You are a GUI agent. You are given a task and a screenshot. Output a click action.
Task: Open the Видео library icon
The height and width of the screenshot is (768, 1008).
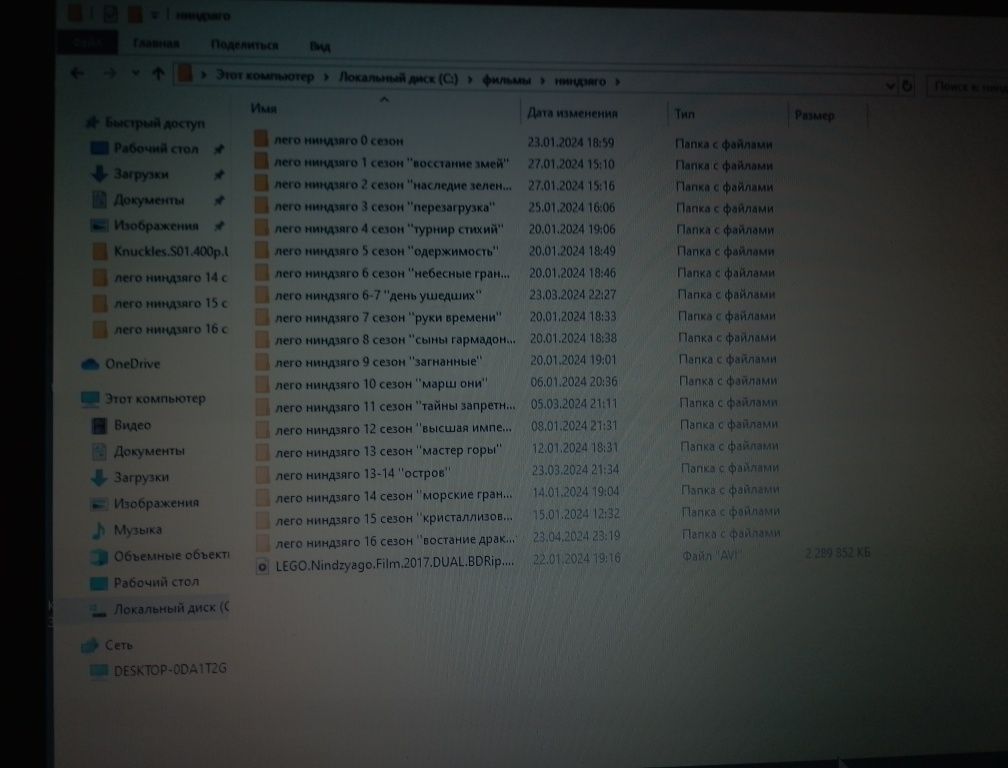[98, 425]
